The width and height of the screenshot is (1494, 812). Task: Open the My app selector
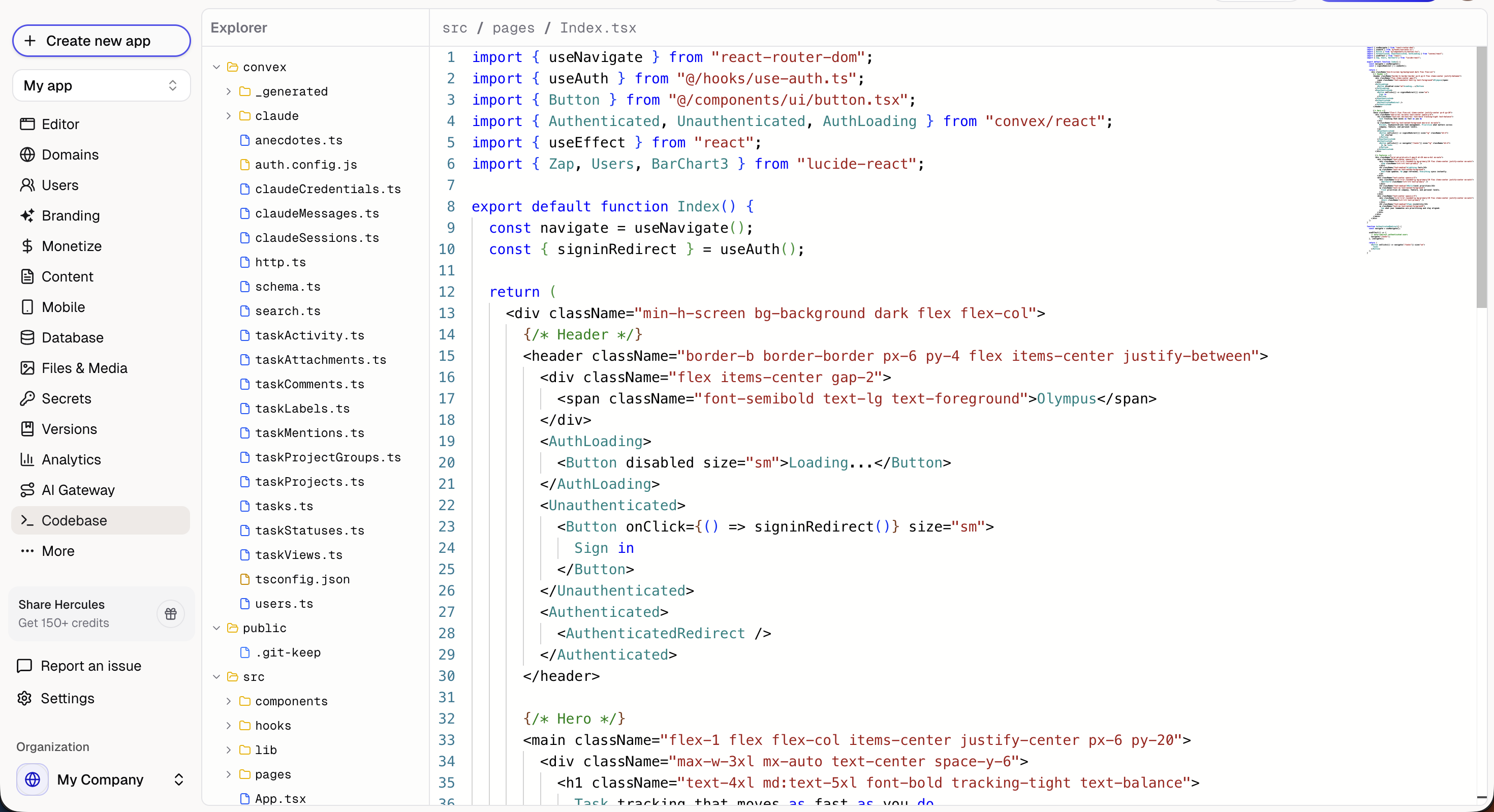coord(100,85)
